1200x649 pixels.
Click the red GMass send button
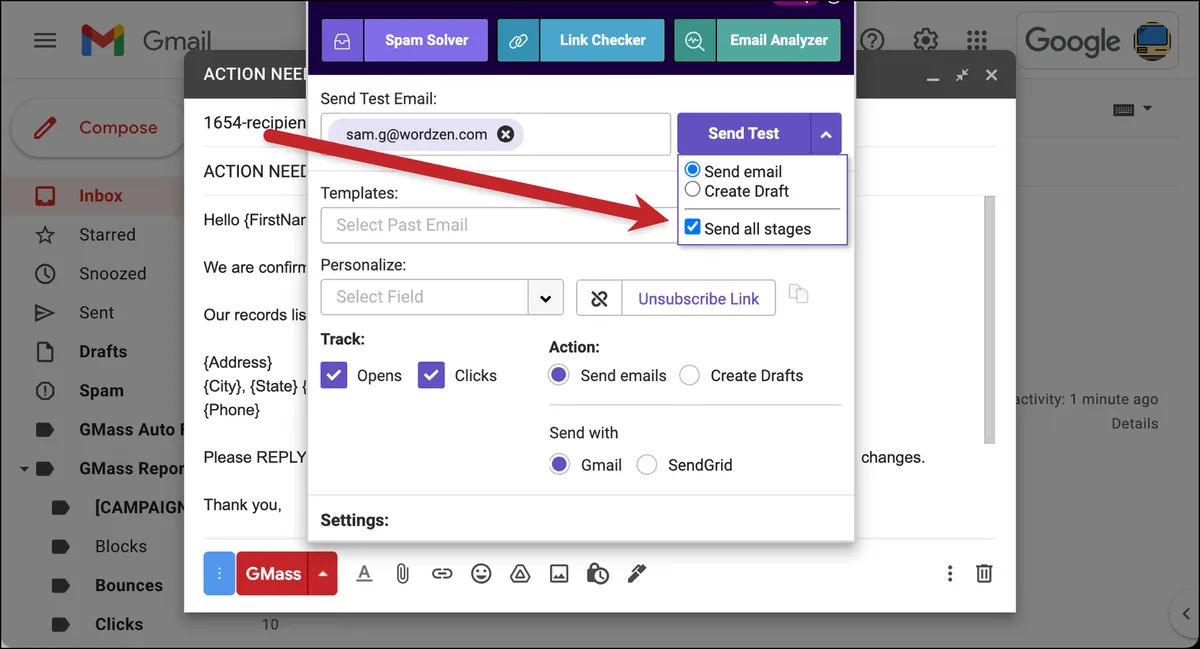[272, 573]
